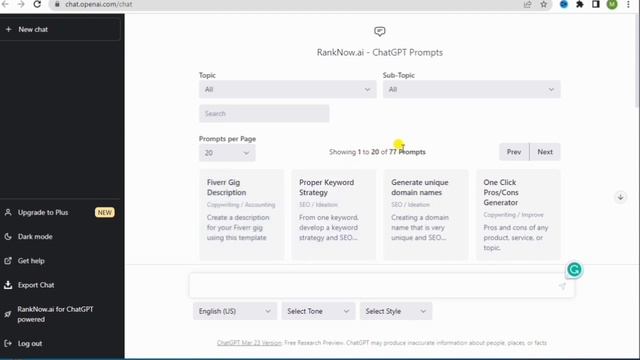640x360 pixels.
Task: Start a New chat from the sidebar
Action: pyautogui.click(x=60, y=29)
